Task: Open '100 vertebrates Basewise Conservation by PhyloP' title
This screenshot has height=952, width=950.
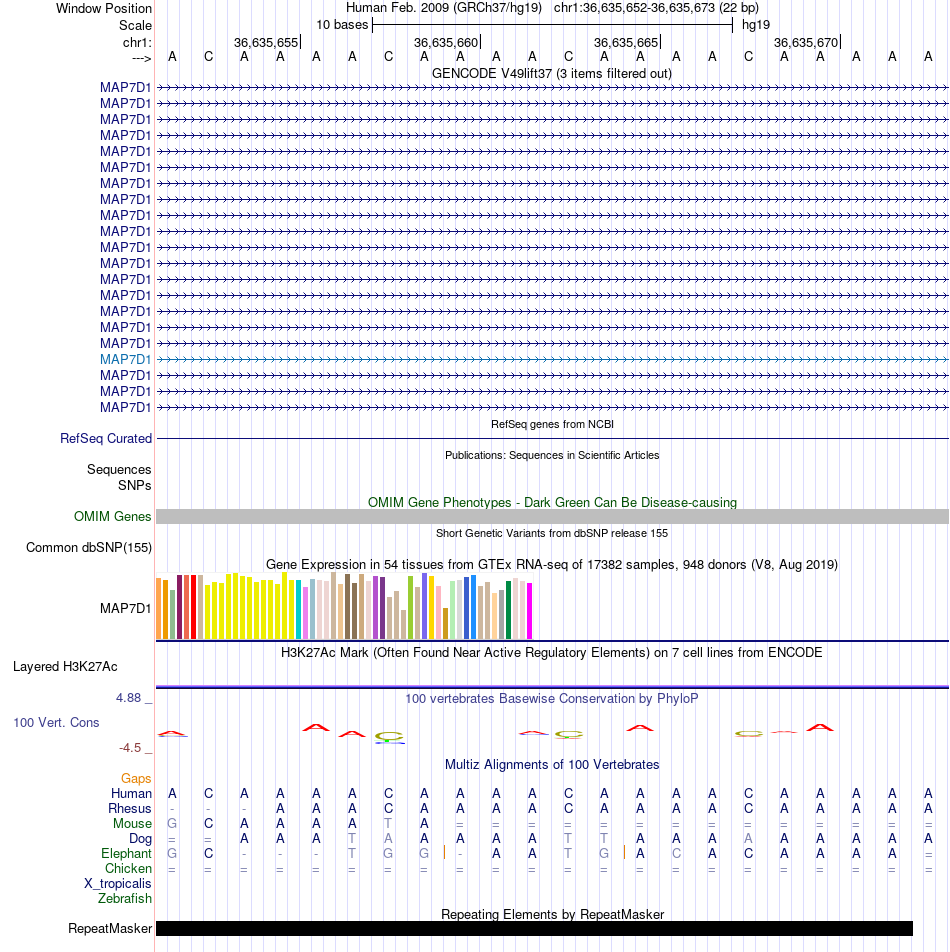Action: [552, 698]
